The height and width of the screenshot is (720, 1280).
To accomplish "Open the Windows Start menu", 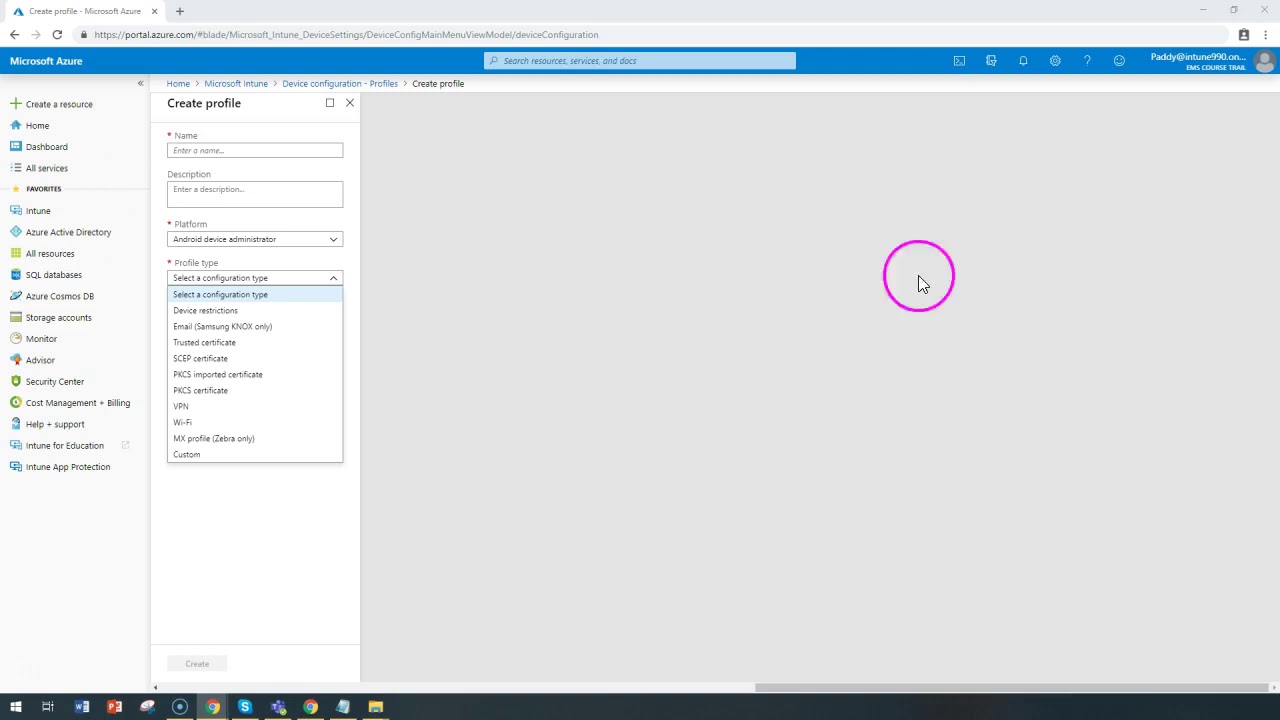I will 16,707.
